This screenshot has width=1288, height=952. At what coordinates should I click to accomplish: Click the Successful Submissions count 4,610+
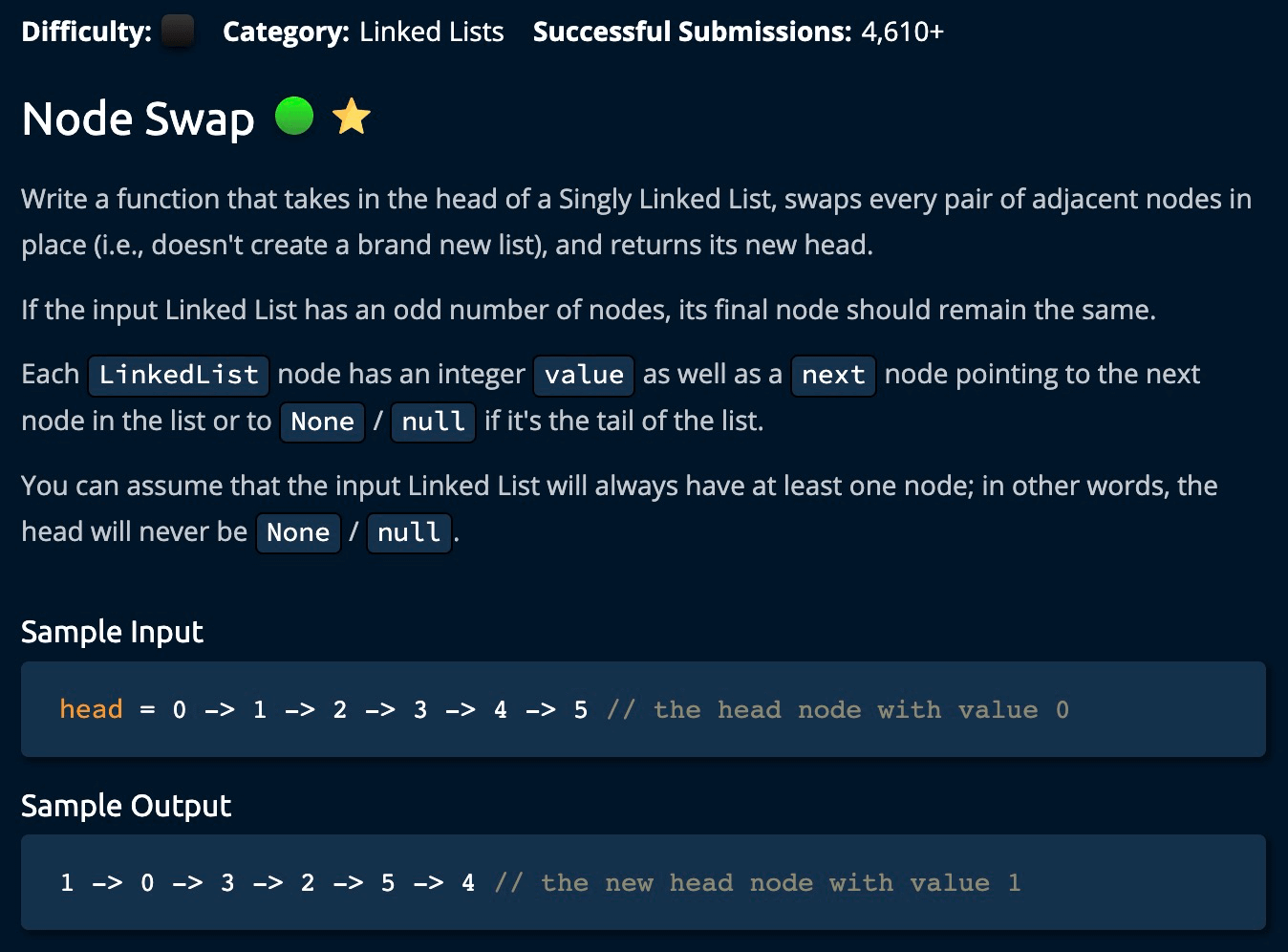click(x=902, y=32)
